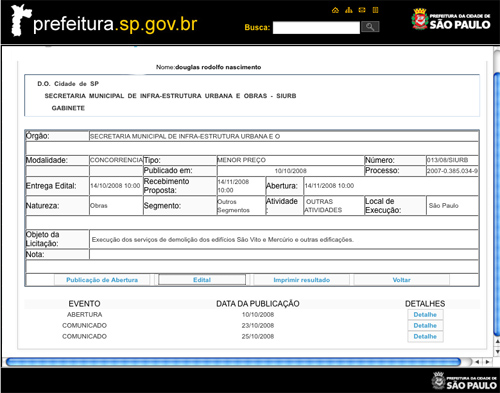Screen dimensions: 500x393
Task: Click the EVENTO column header
Action: (84, 304)
